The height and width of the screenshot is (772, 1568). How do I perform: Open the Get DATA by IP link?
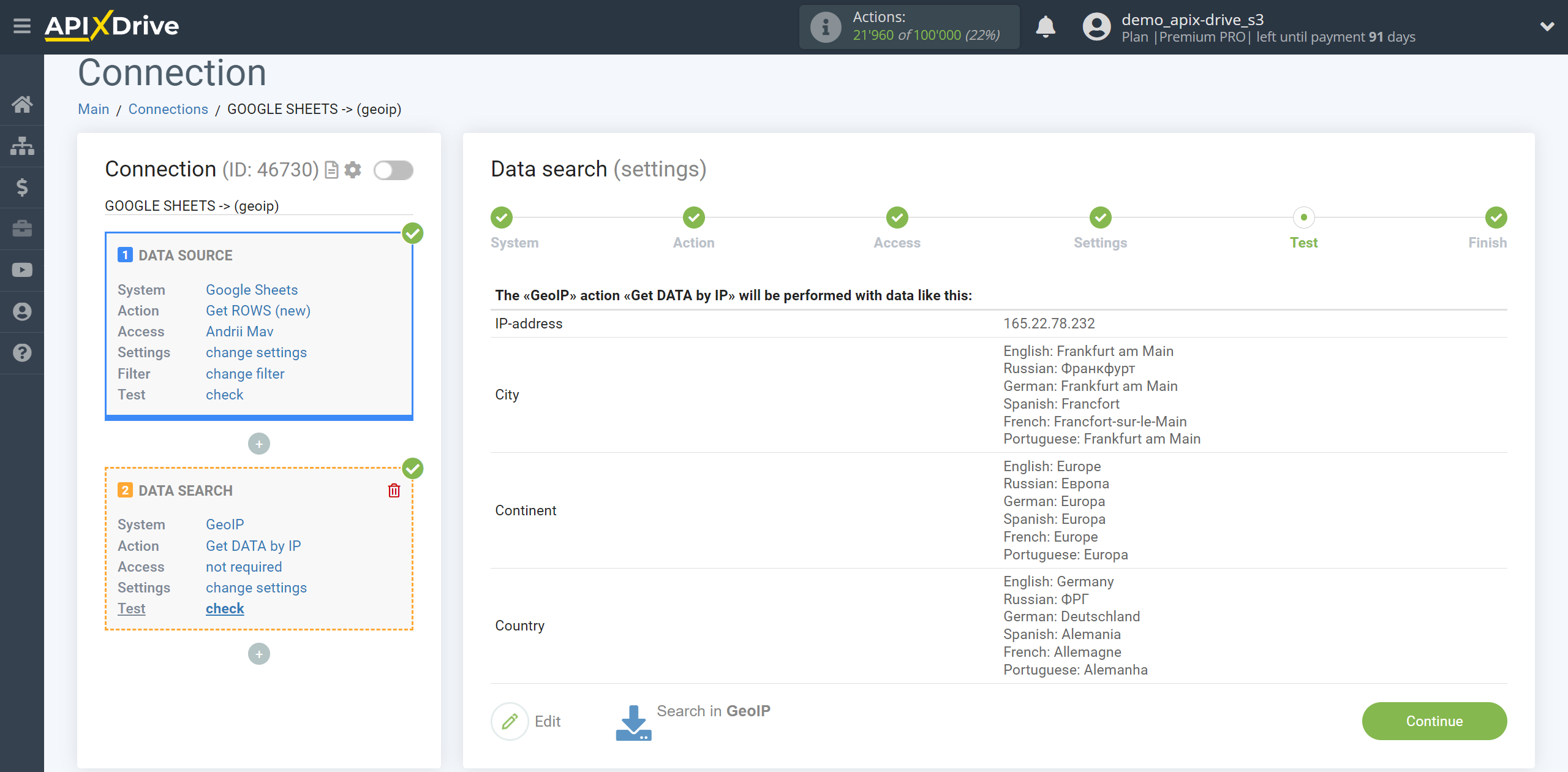click(253, 546)
